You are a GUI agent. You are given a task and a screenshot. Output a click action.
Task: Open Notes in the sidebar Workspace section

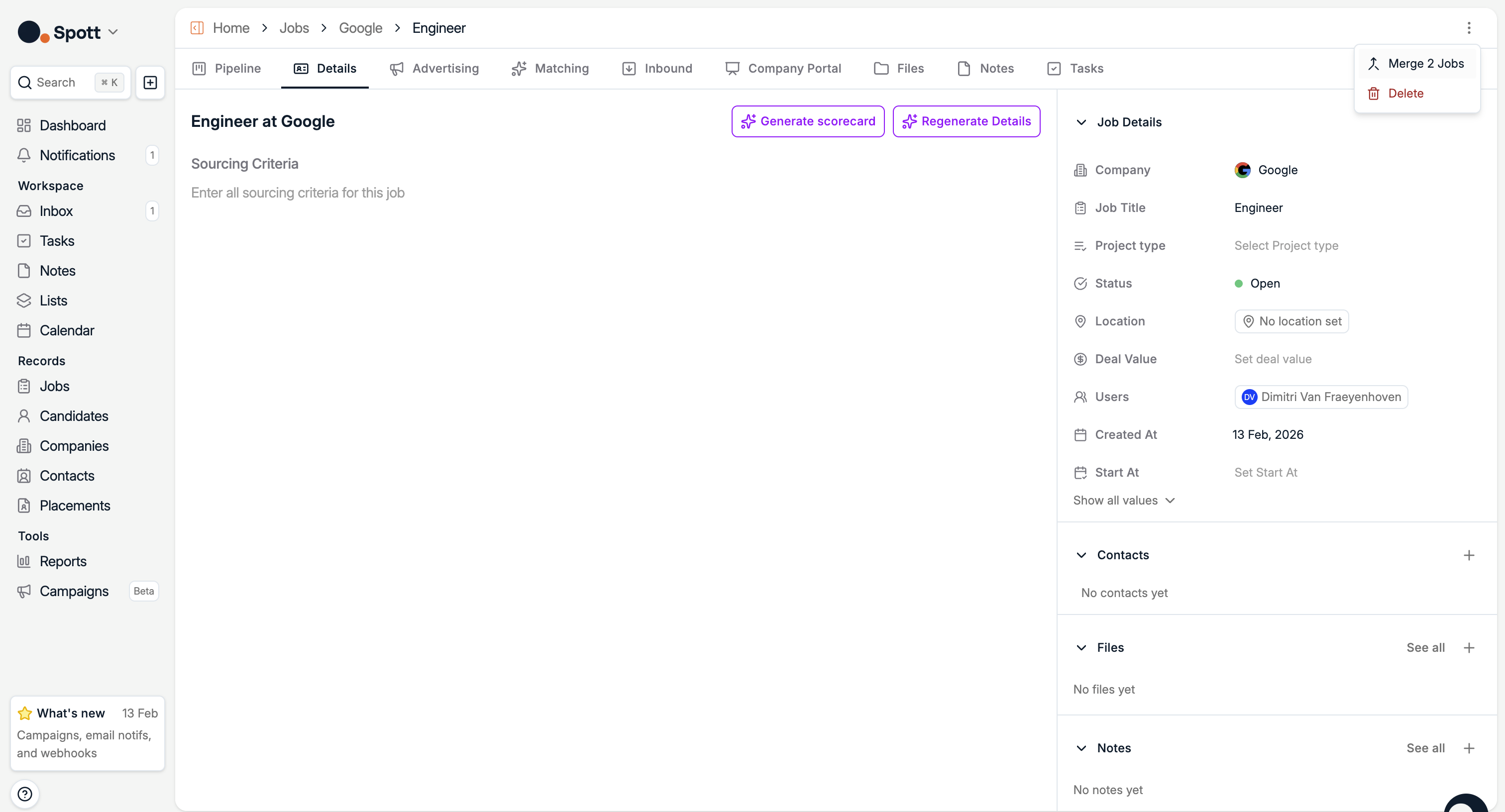(x=88, y=271)
